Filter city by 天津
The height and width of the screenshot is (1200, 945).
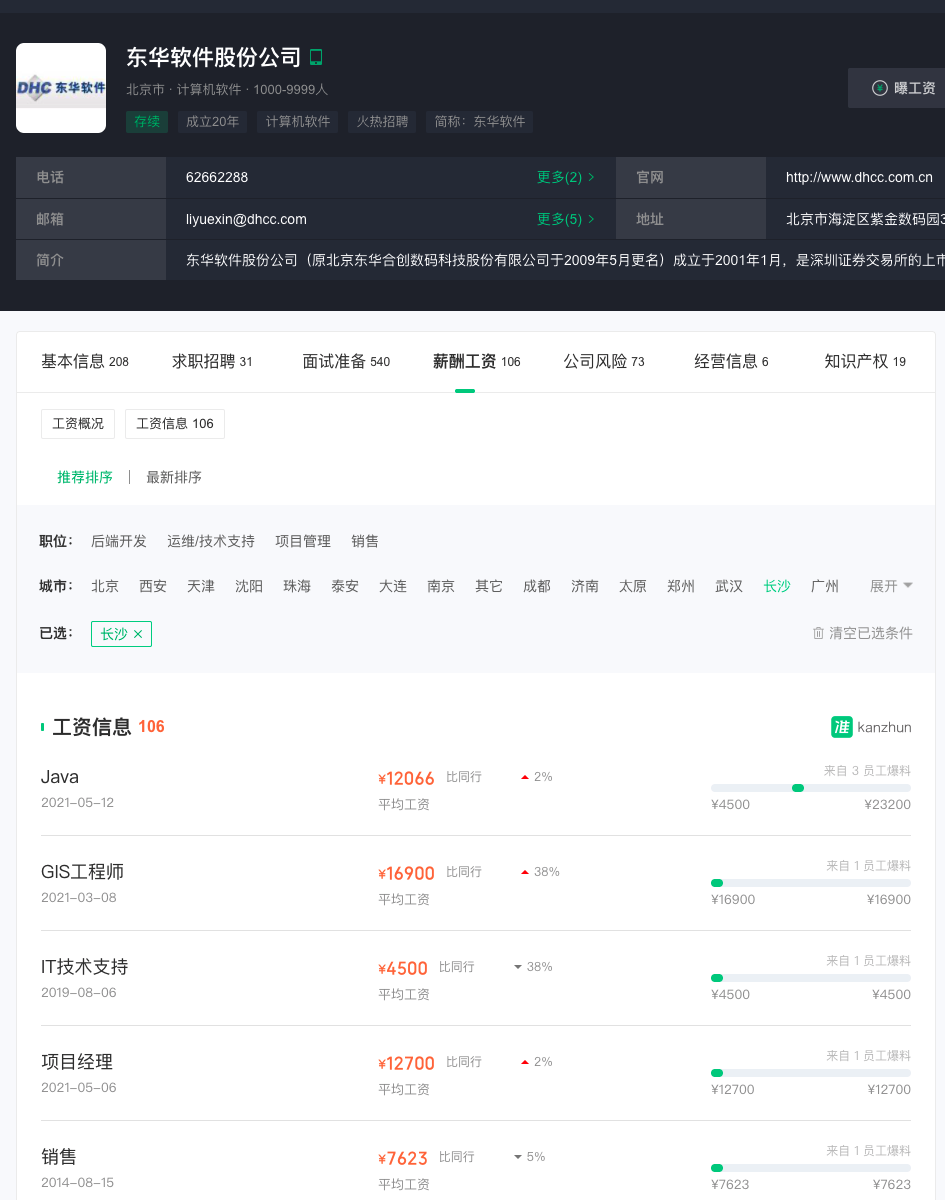click(x=201, y=586)
